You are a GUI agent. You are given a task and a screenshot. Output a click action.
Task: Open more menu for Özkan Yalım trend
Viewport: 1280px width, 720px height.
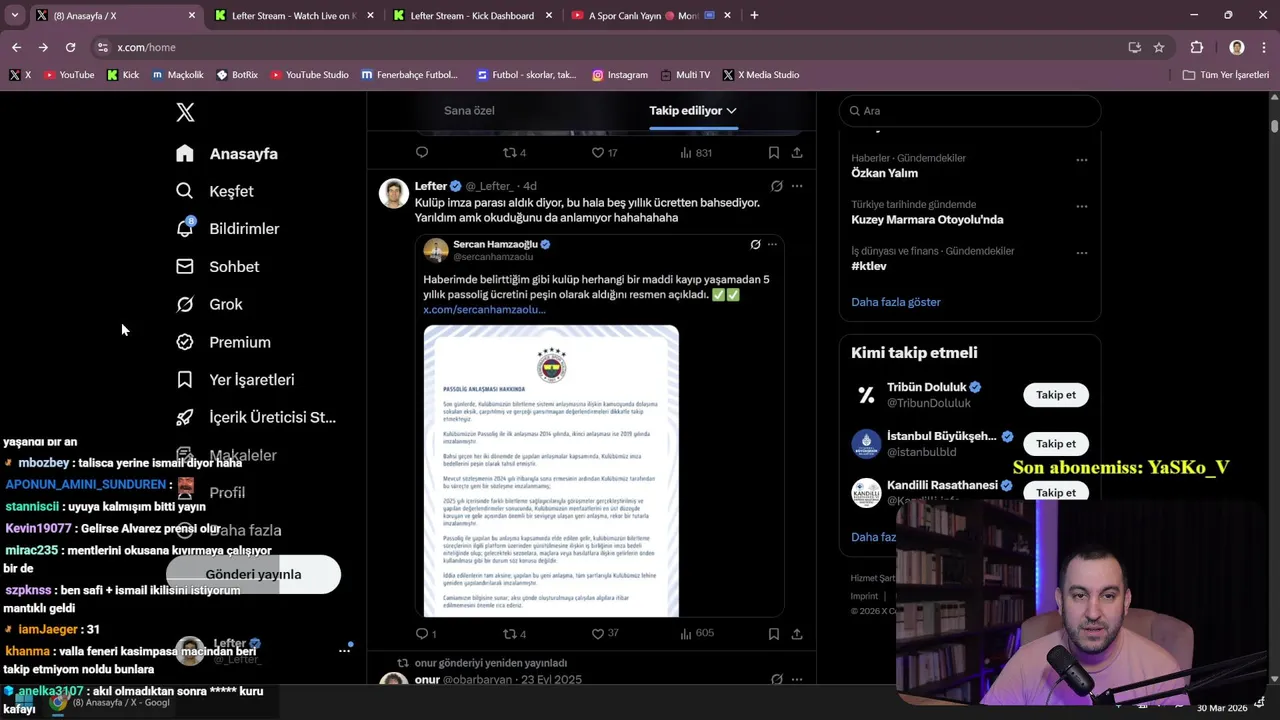click(1081, 160)
